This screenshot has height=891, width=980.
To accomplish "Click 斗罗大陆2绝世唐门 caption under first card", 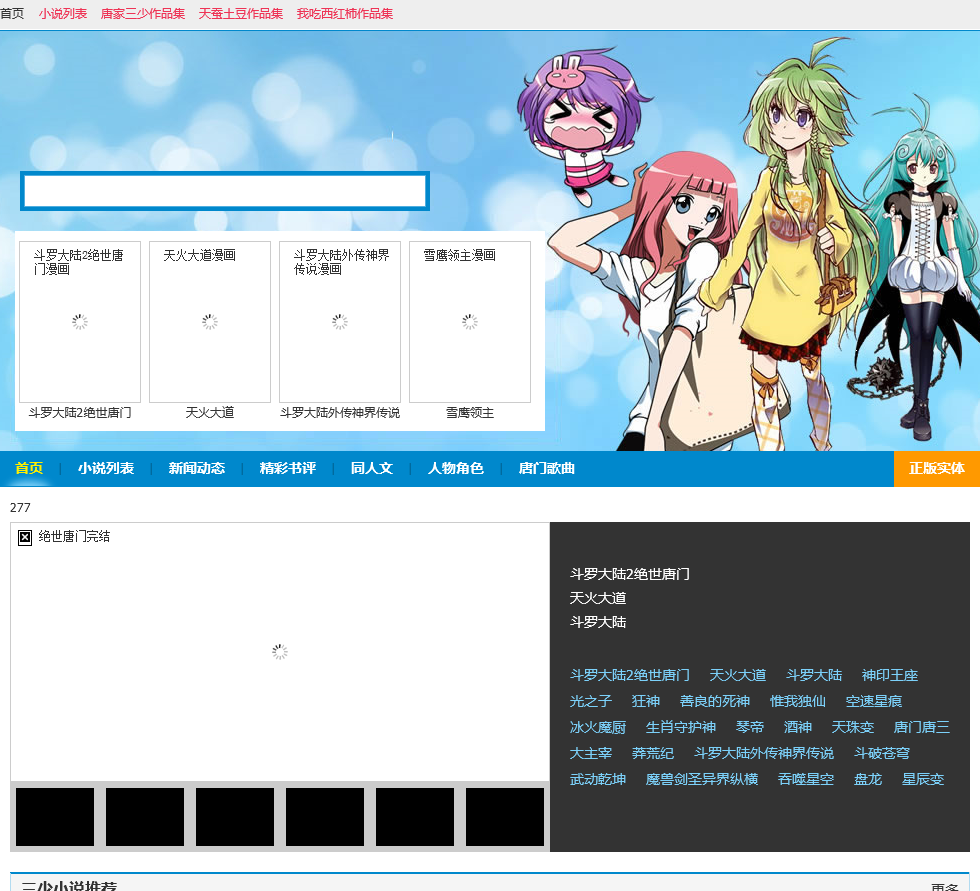I will coord(80,412).
